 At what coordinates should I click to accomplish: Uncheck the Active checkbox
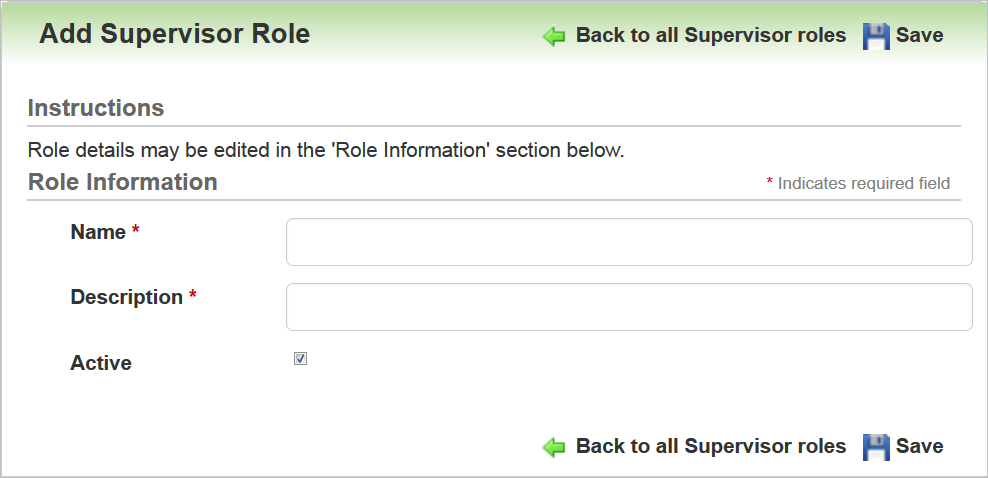pyautogui.click(x=300, y=359)
